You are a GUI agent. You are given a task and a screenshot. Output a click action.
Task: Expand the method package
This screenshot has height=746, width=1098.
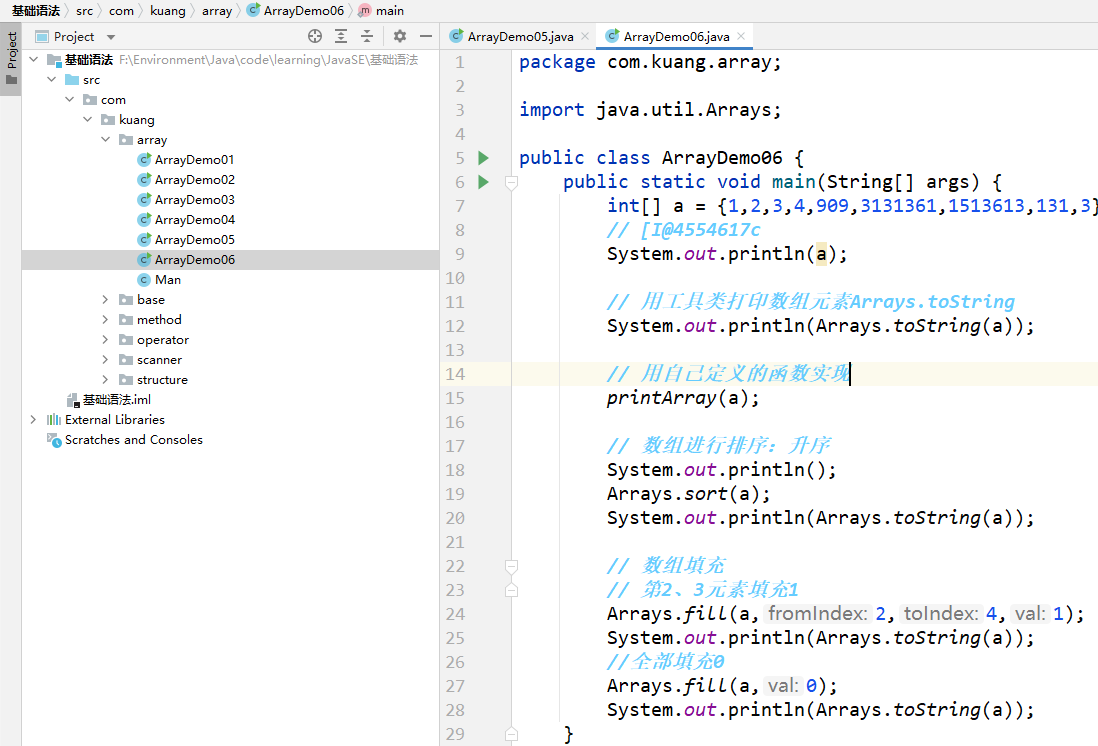point(105,319)
